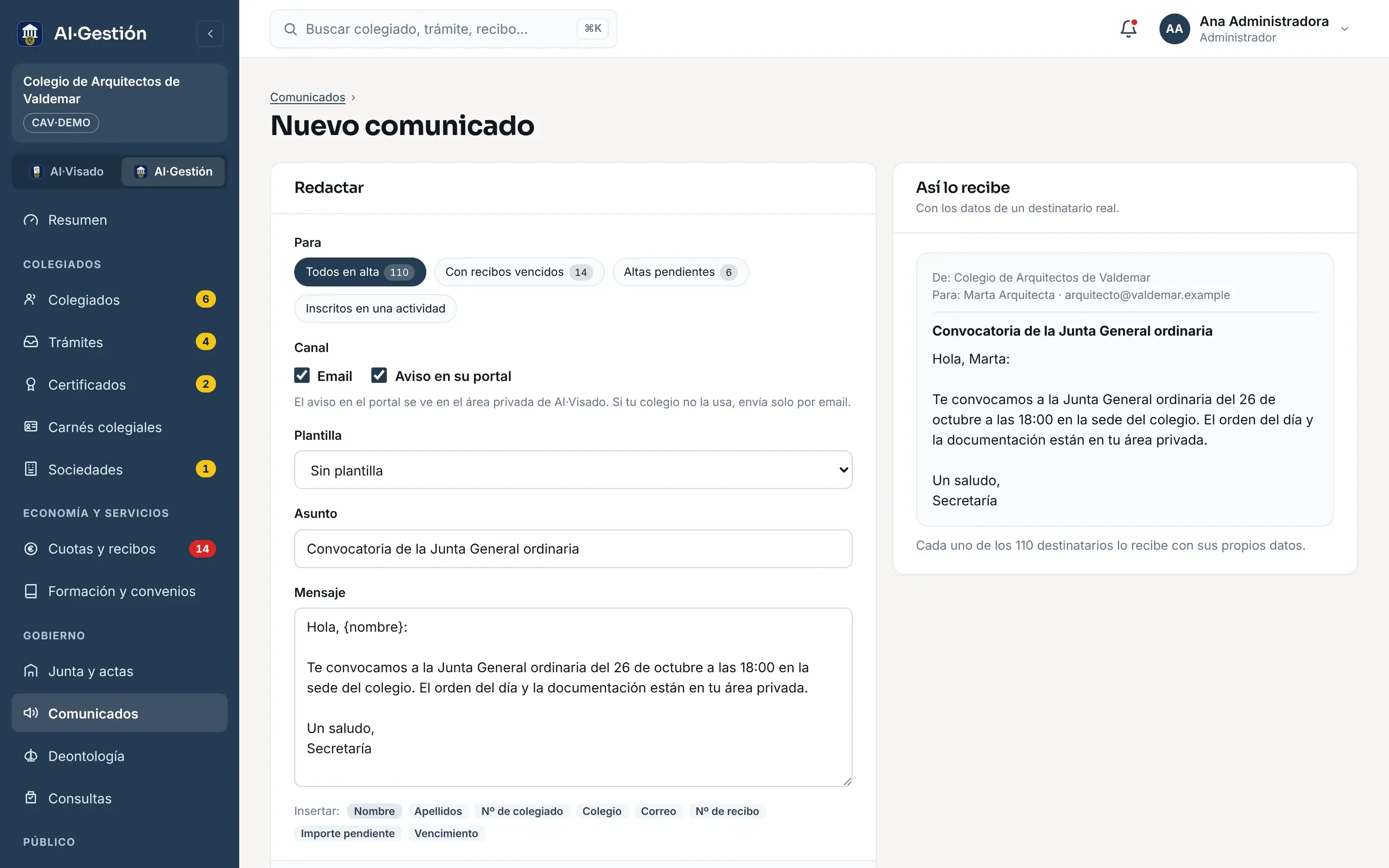Go back via the Comunicados breadcrumb link
The height and width of the screenshot is (868, 1389).
coord(308,97)
